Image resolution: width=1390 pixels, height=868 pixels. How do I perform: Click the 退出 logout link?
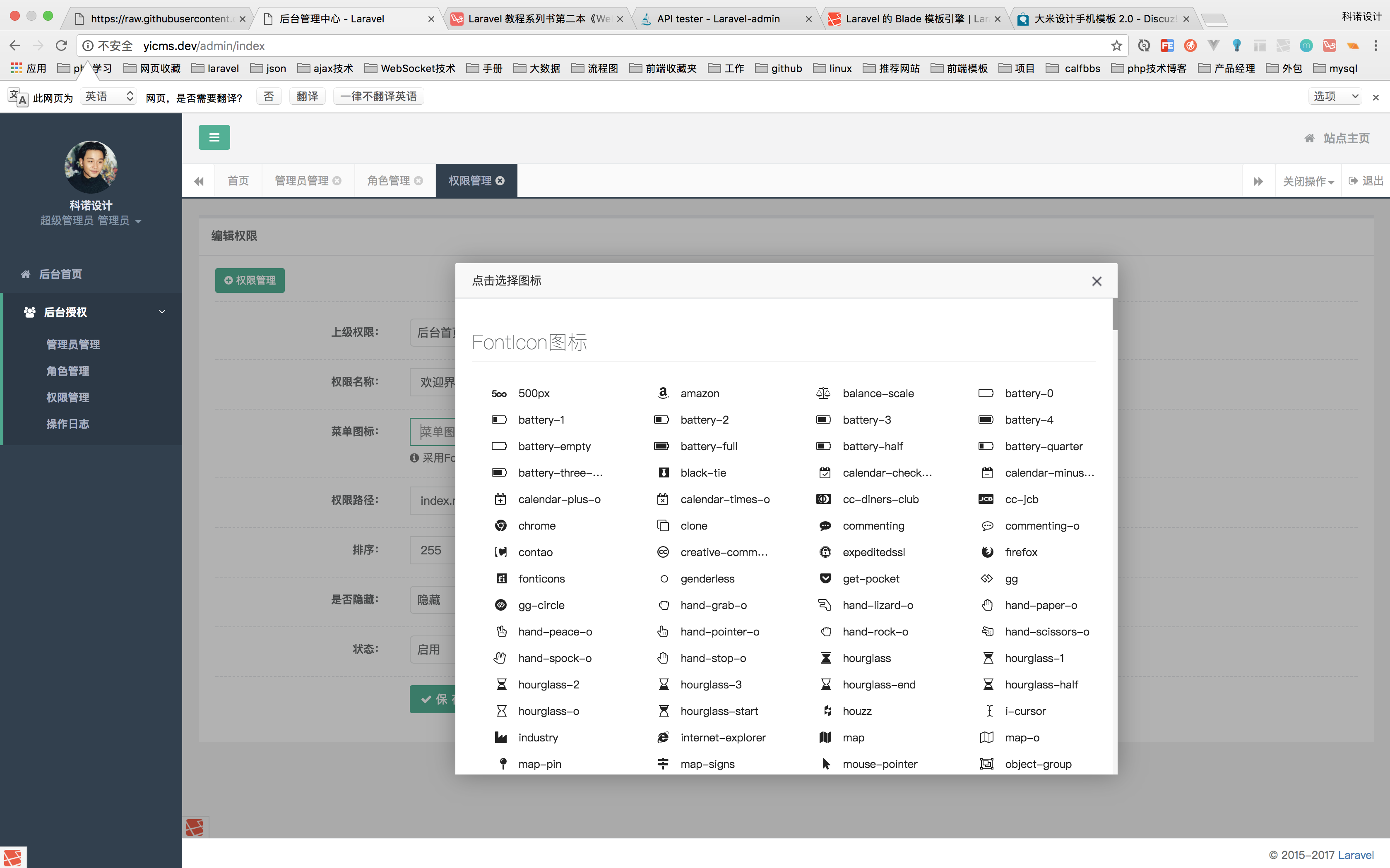point(1366,181)
